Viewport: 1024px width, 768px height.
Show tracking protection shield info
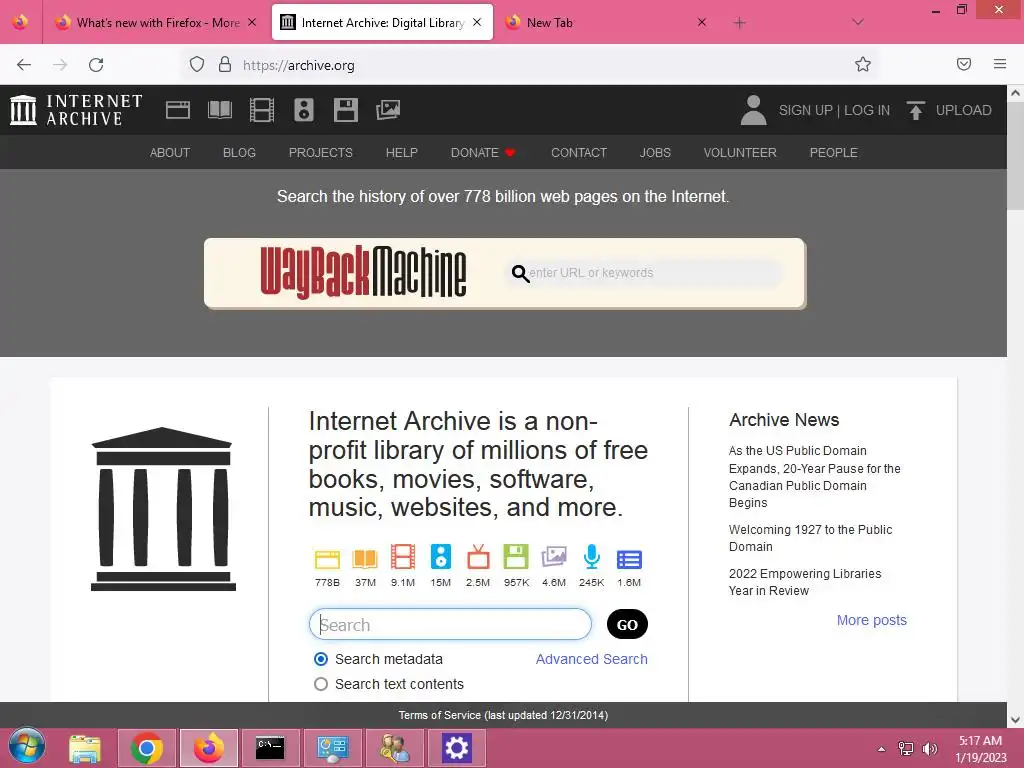click(x=197, y=64)
